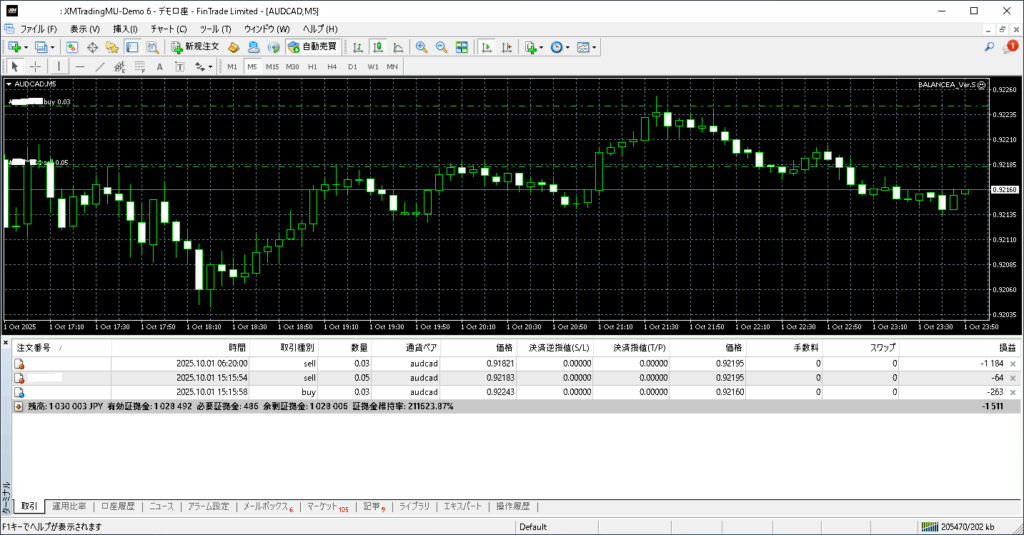Toggle the 自動売買 auto trading button
The height and width of the screenshot is (535, 1024).
pos(312,47)
